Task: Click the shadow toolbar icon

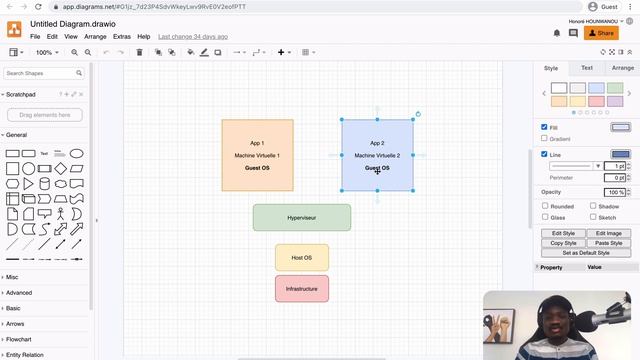Action: pos(218,52)
